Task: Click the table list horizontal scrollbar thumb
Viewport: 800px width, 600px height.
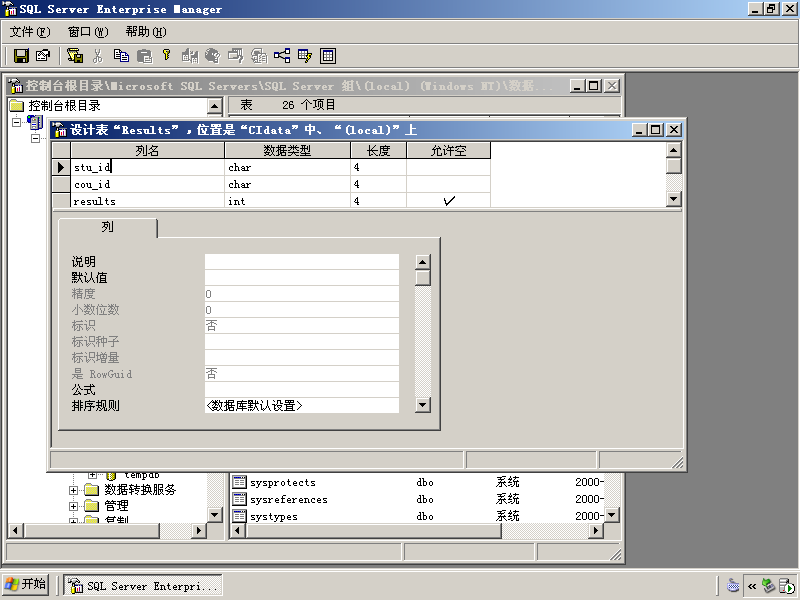Action: pyautogui.click(x=374, y=531)
